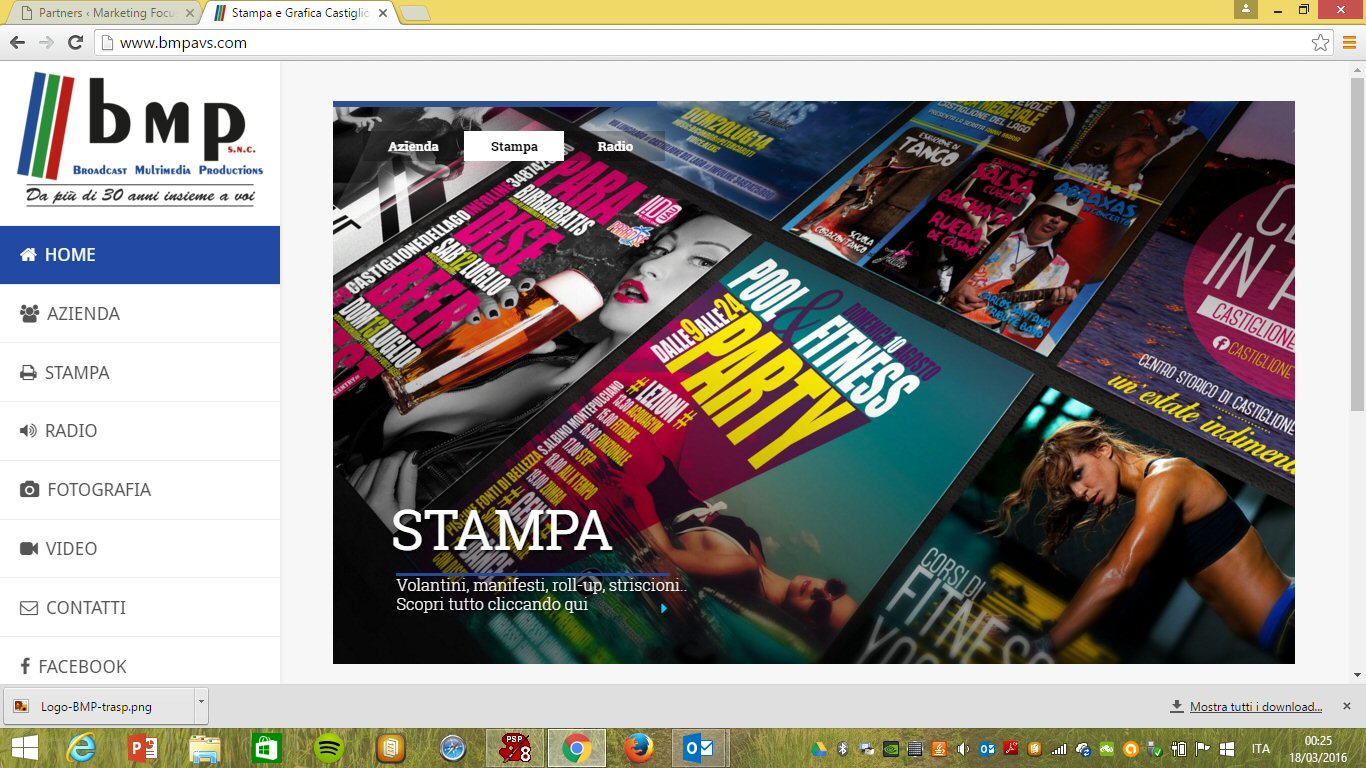Select the Radio slider tab

(615, 146)
